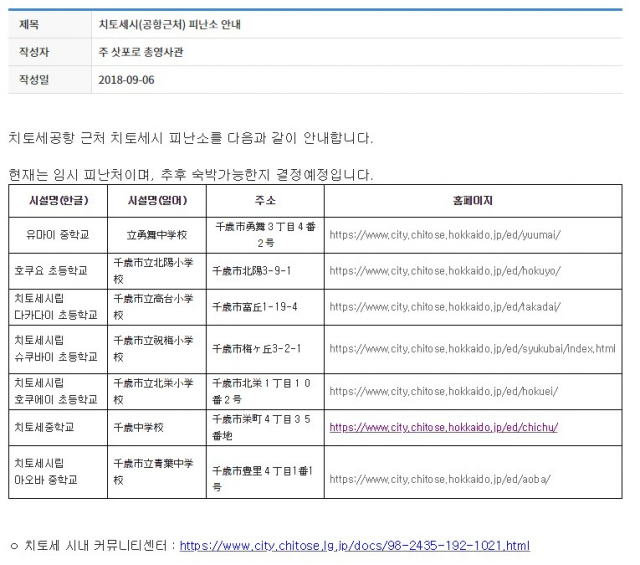Select Japanese name 千歳市立高台小学校
This screenshot has width=640, height=565.
click(153, 307)
